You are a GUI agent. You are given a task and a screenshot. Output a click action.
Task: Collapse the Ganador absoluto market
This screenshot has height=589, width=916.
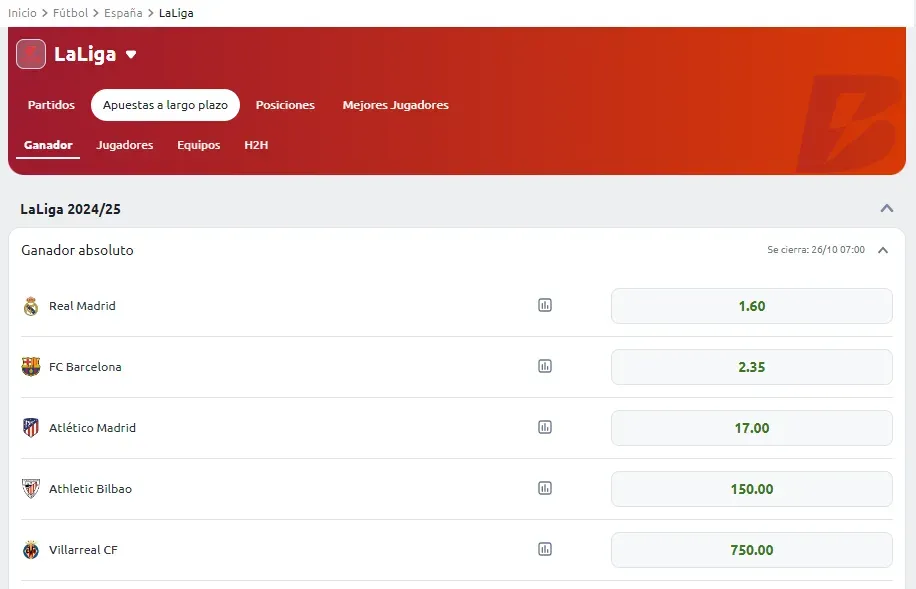tap(883, 250)
